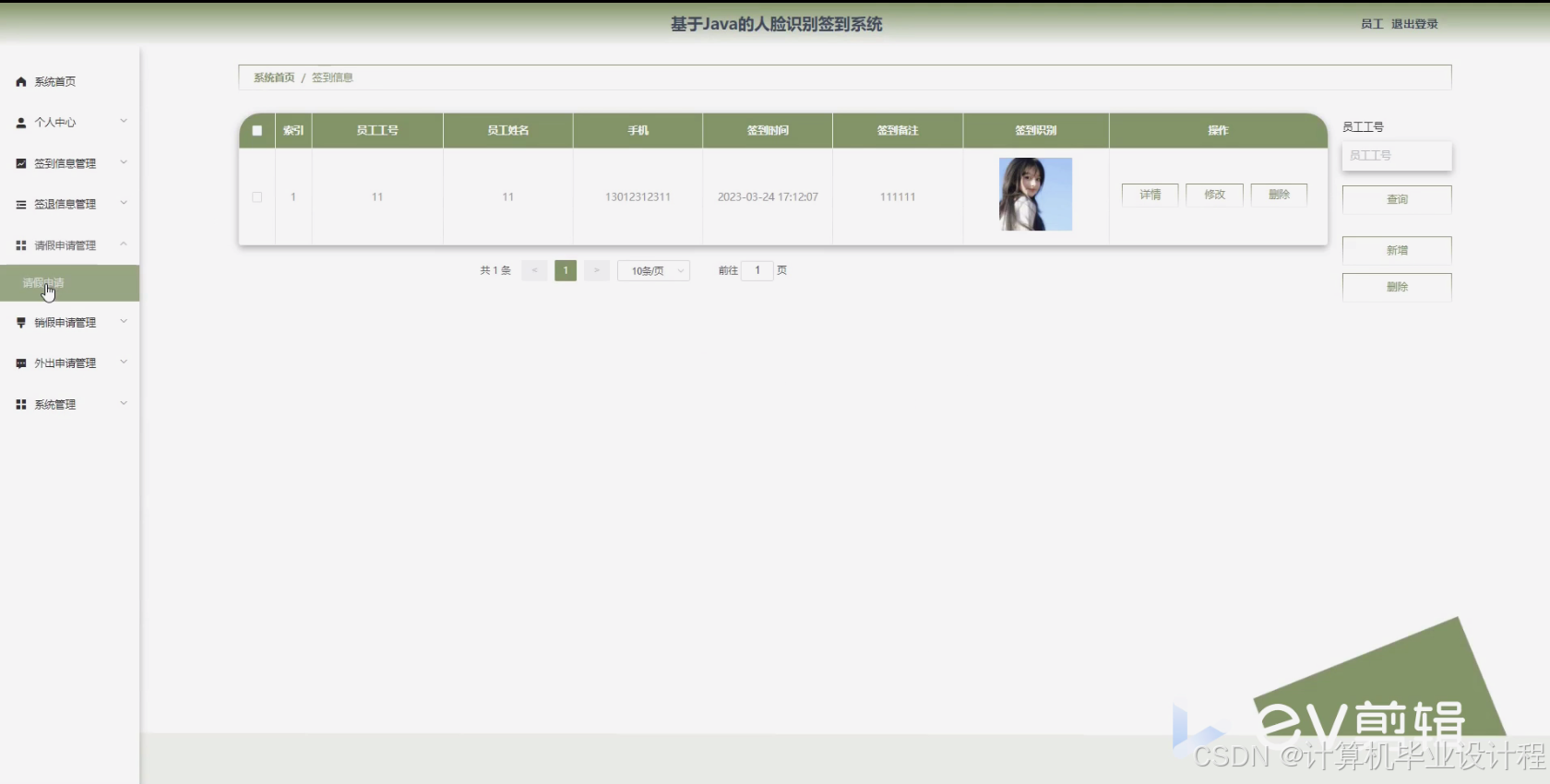Check the checkbox for row 1
This screenshot has width=1550, height=784.
pos(257,197)
